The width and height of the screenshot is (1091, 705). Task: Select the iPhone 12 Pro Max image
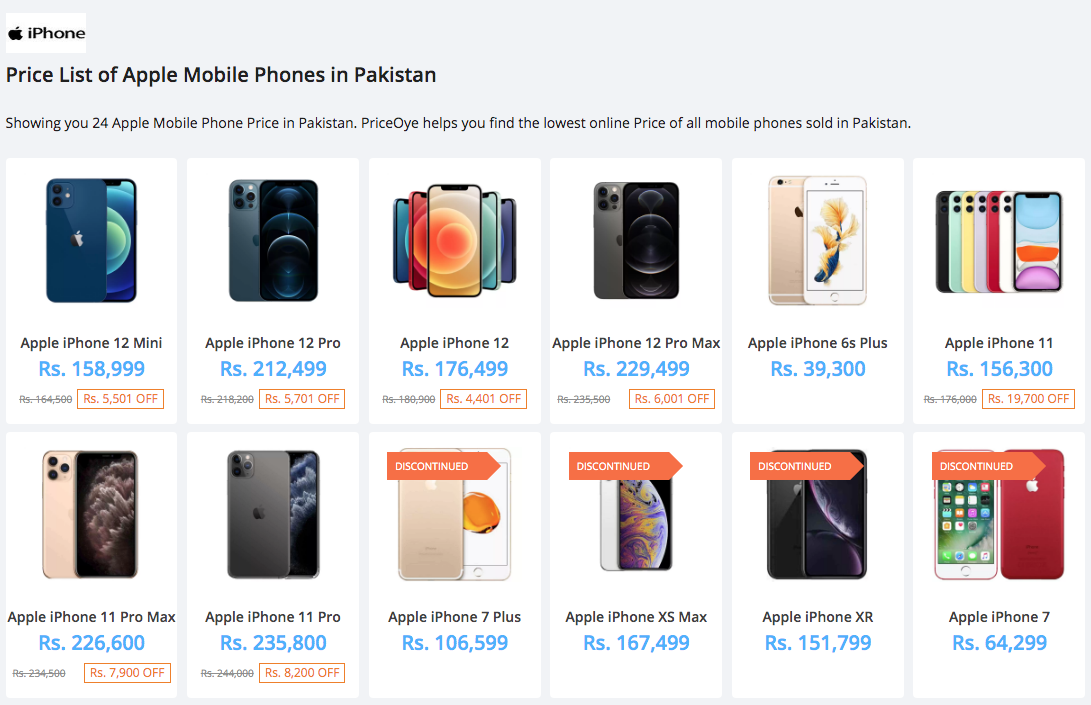tap(636, 240)
